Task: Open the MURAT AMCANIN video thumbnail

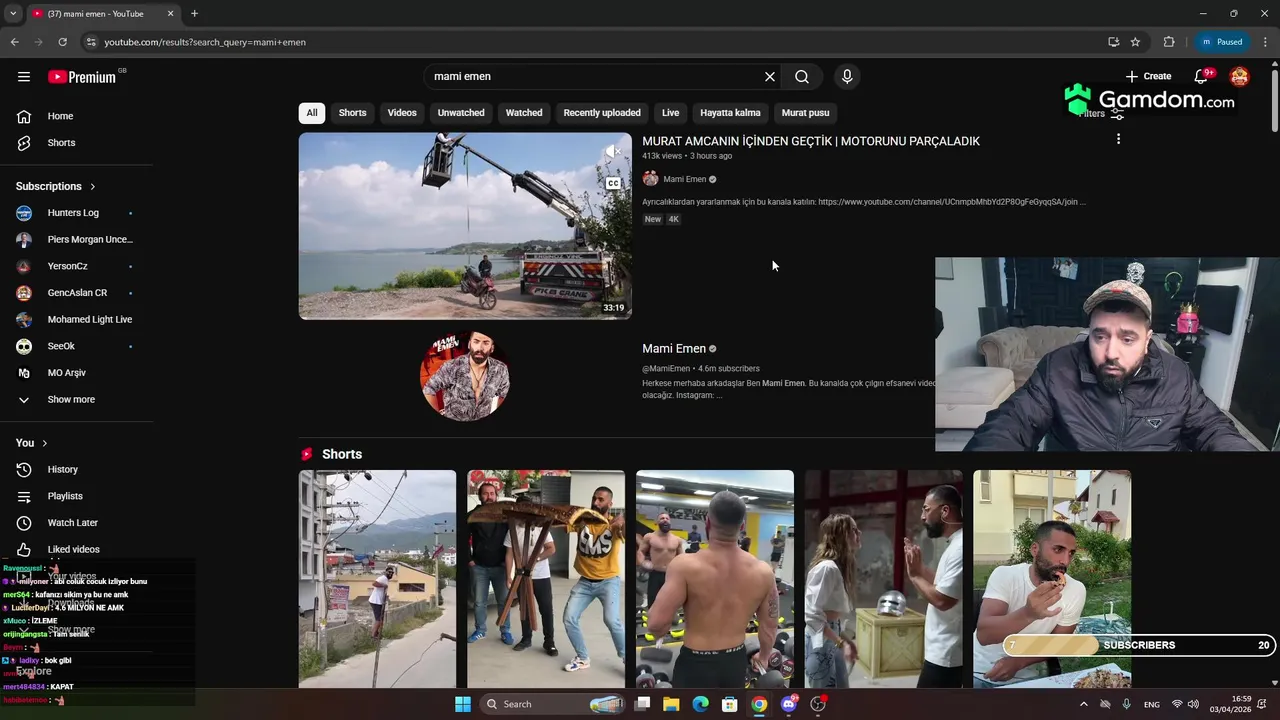Action: (465, 226)
